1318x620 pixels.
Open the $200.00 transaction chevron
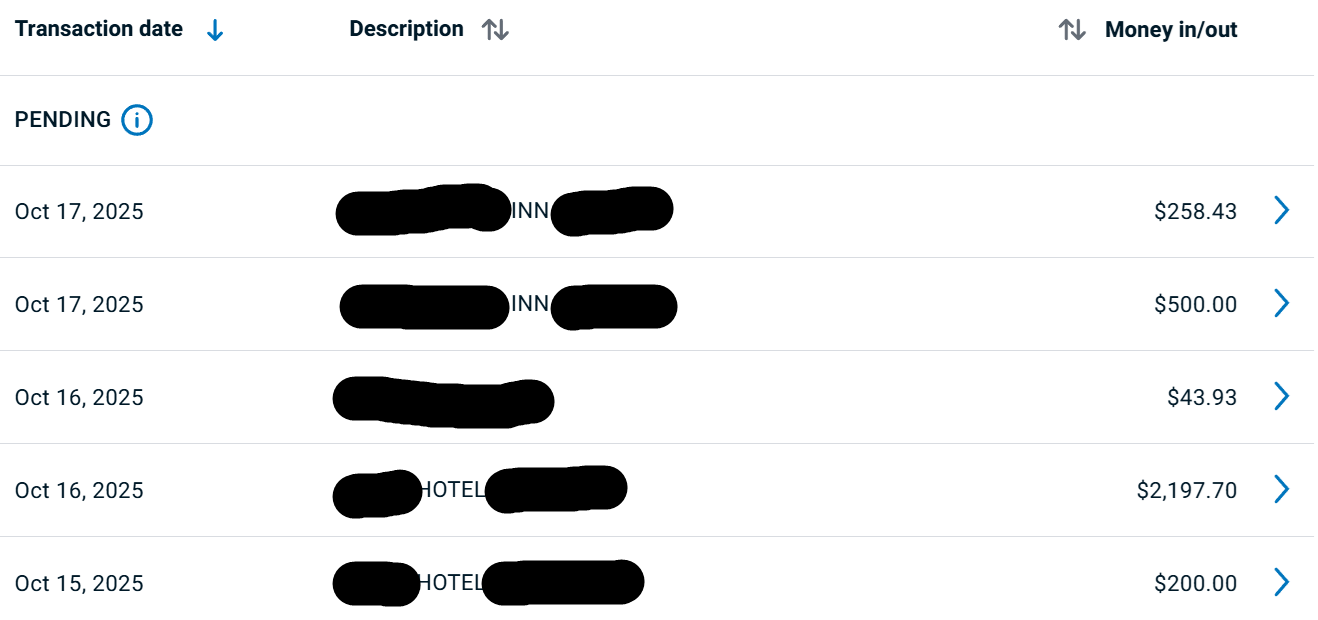(1281, 582)
